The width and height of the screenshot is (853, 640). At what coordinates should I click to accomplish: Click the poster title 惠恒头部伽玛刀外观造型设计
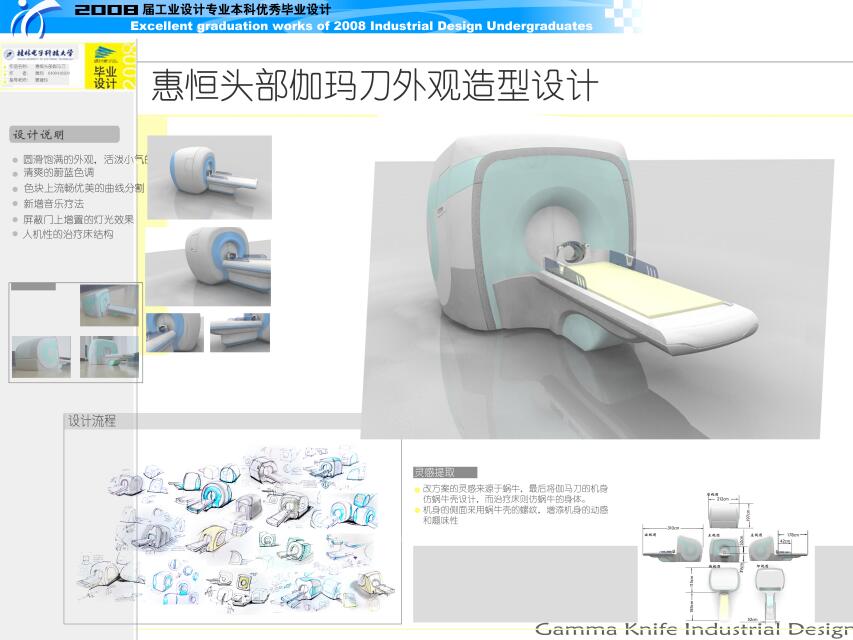[374, 85]
